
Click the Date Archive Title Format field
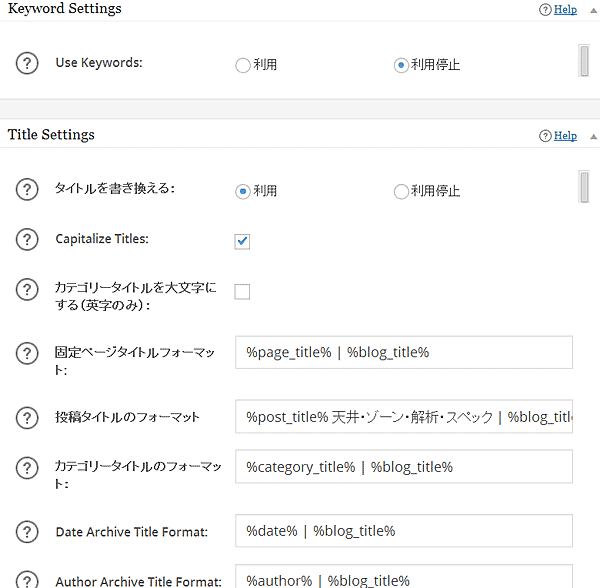404,531
